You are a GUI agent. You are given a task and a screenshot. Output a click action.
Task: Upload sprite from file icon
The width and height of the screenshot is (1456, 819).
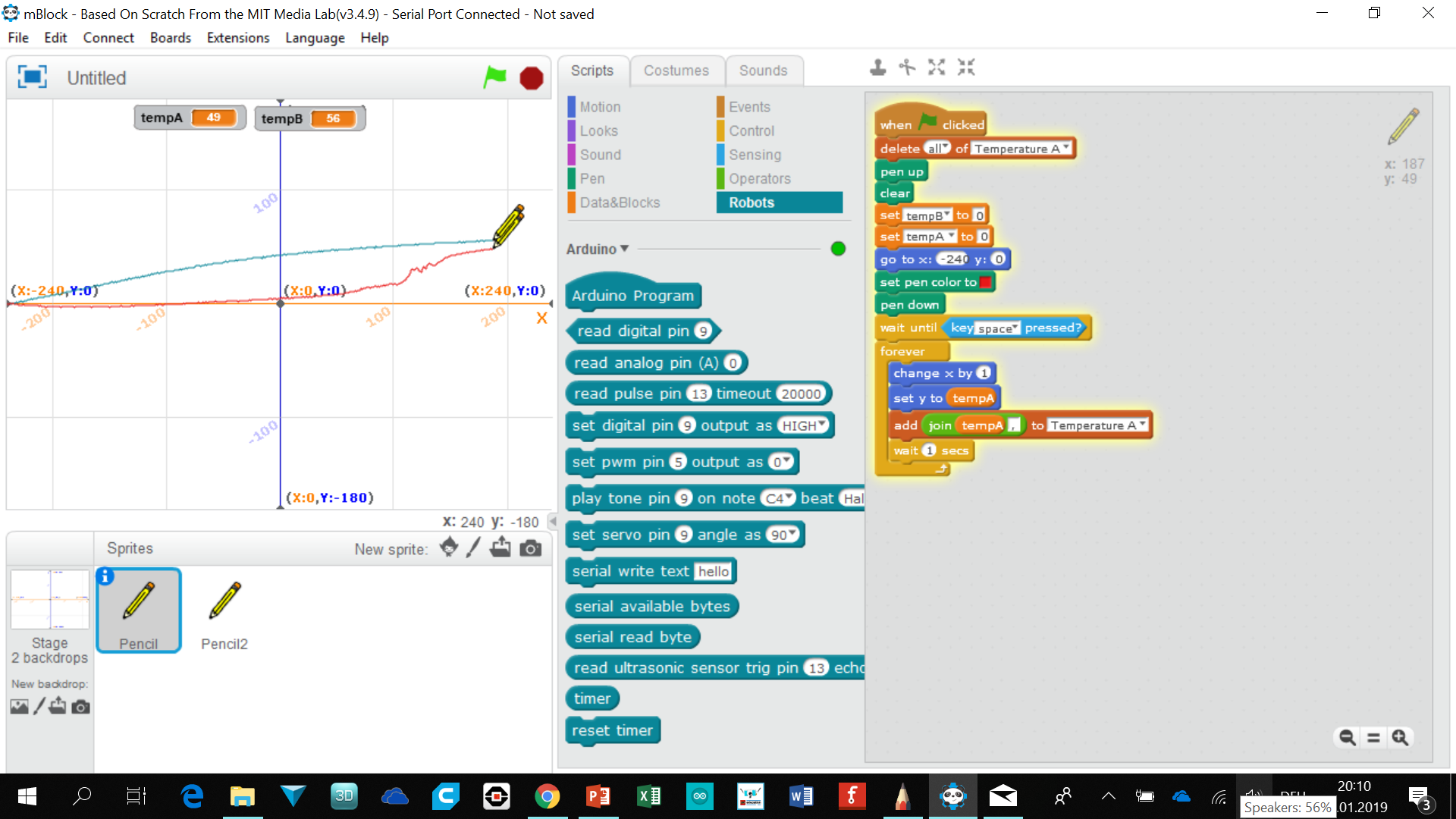[x=500, y=548]
